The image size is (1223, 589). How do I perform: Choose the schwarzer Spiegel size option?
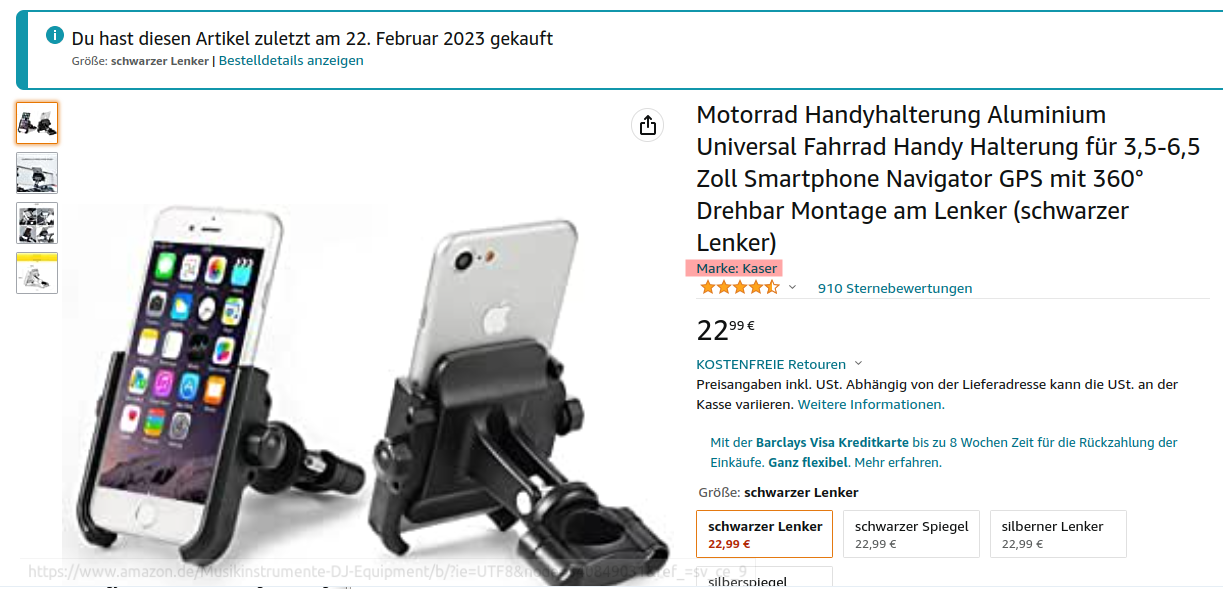pyautogui.click(x=911, y=534)
